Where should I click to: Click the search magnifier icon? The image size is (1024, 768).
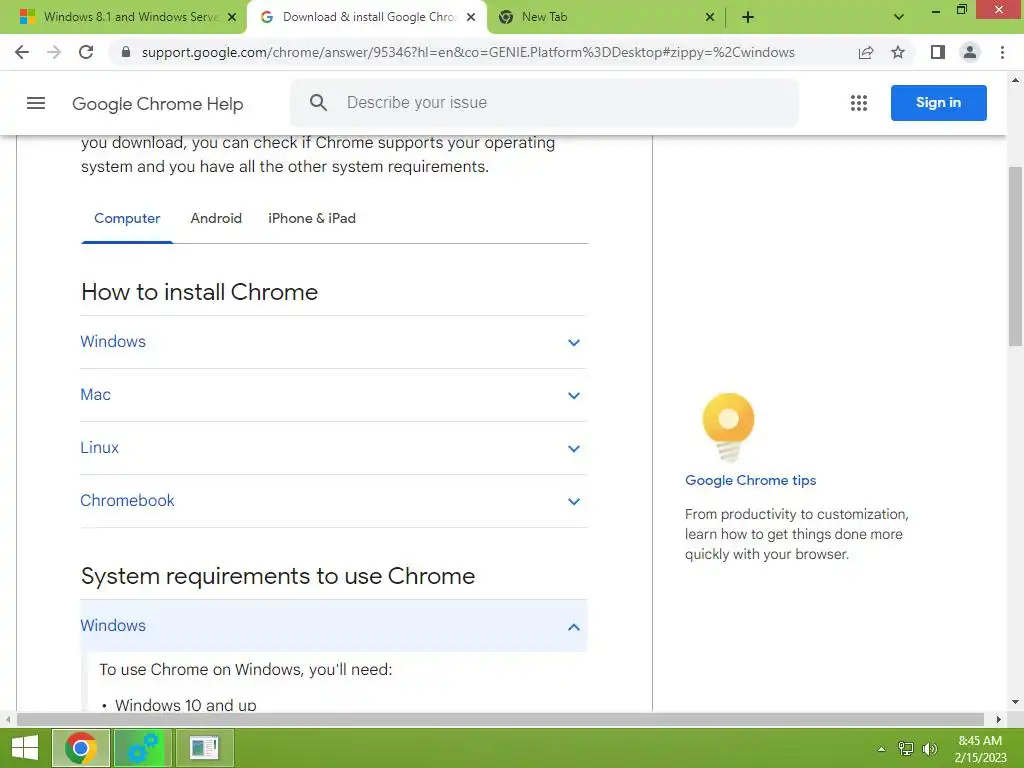(x=318, y=103)
